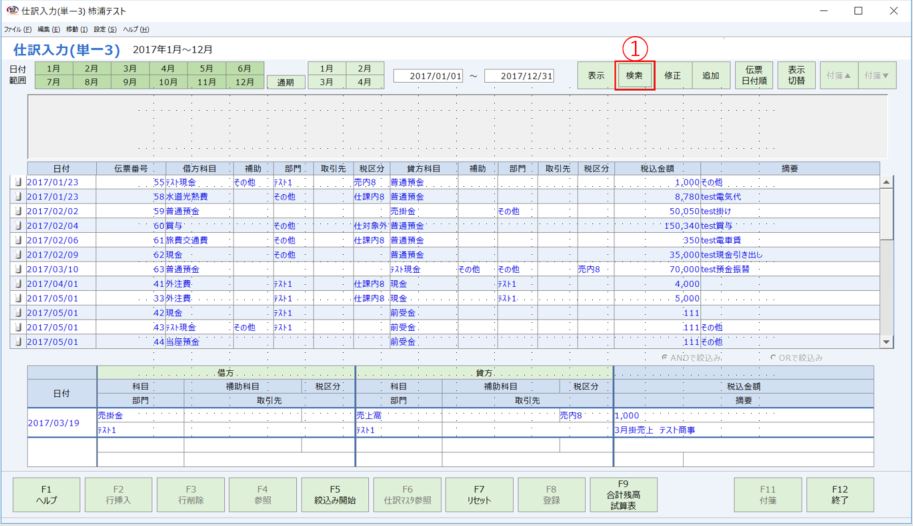Click the 表示 button
Viewport: 913px width, 526px height.
pyautogui.click(x=596, y=75)
